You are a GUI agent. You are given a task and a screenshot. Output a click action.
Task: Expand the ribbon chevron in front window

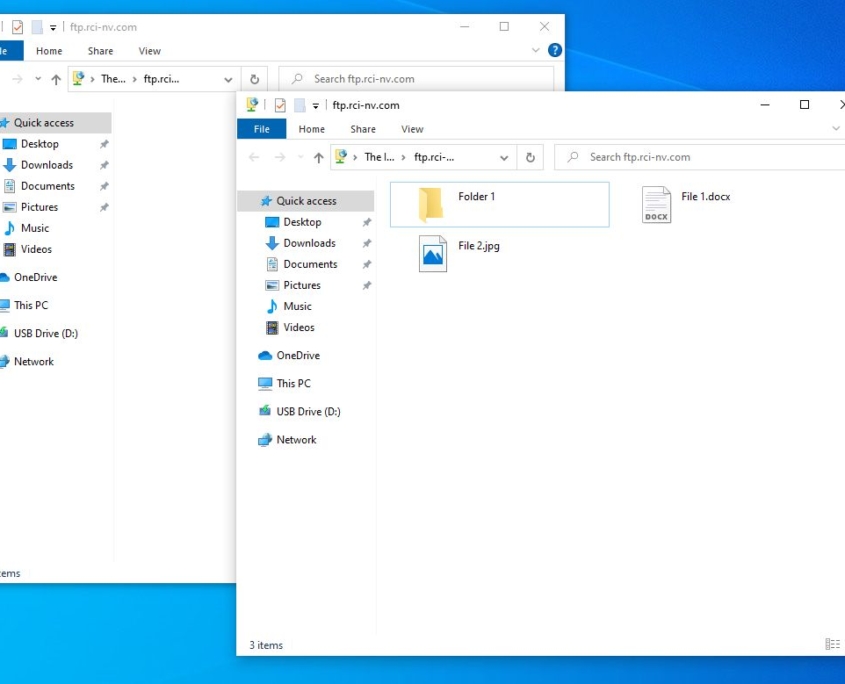click(x=835, y=128)
